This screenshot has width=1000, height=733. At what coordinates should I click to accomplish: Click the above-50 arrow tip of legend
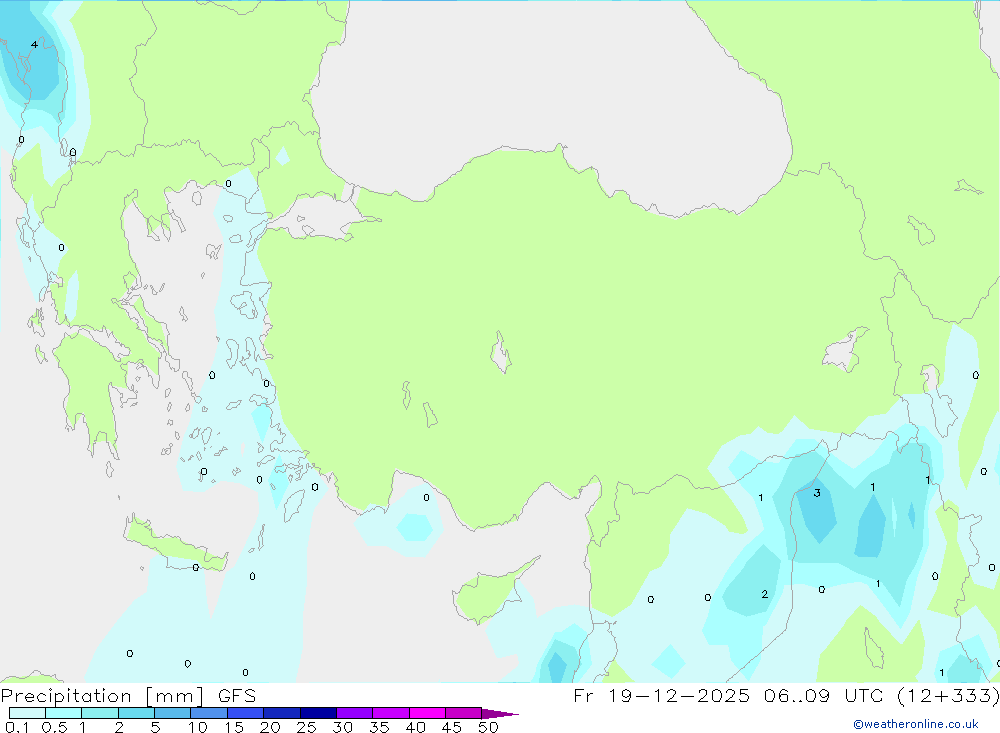click(500, 714)
